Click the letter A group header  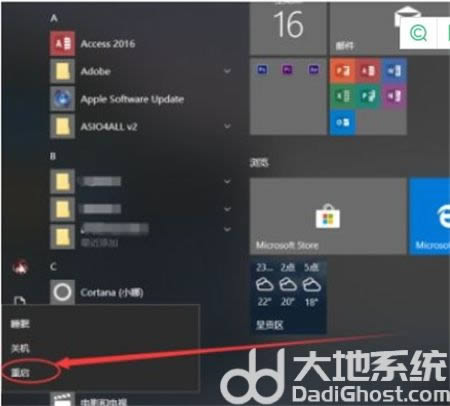(x=54, y=18)
